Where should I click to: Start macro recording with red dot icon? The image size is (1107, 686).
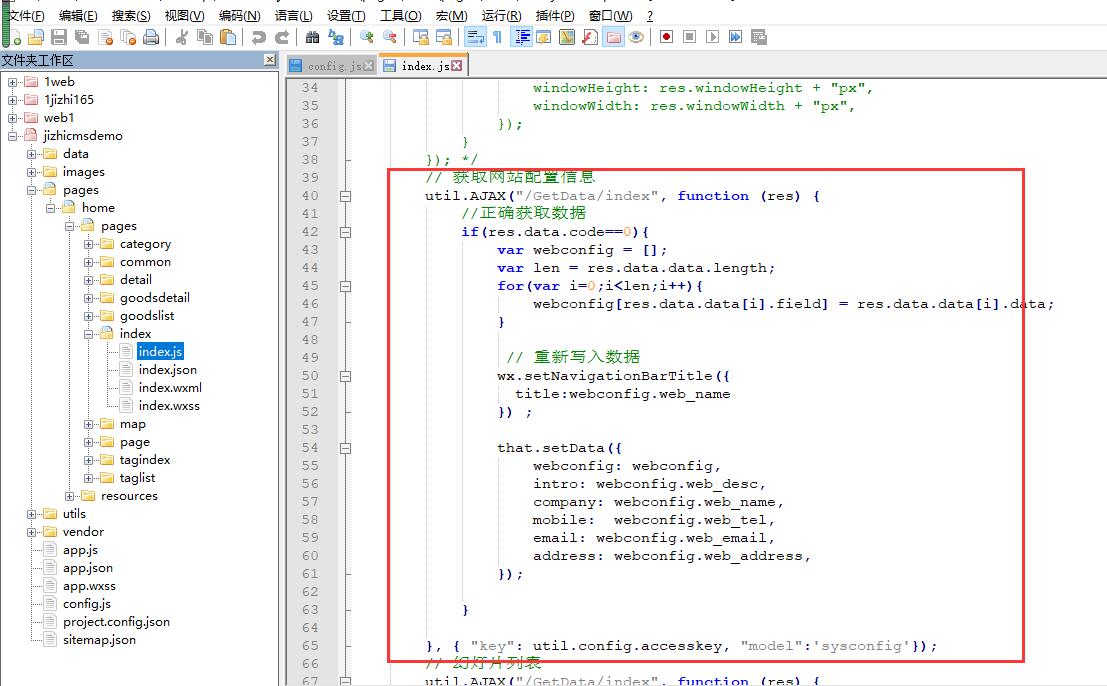pos(666,37)
